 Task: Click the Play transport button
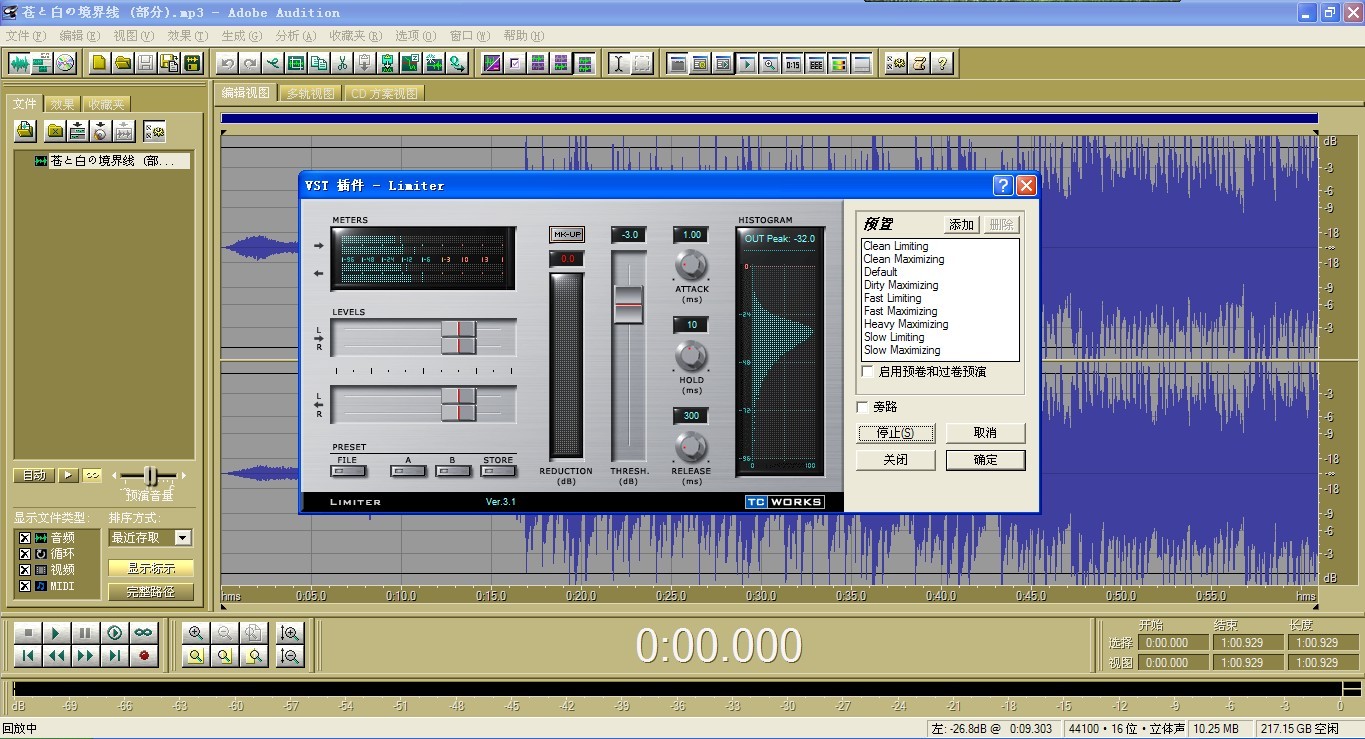pos(57,633)
